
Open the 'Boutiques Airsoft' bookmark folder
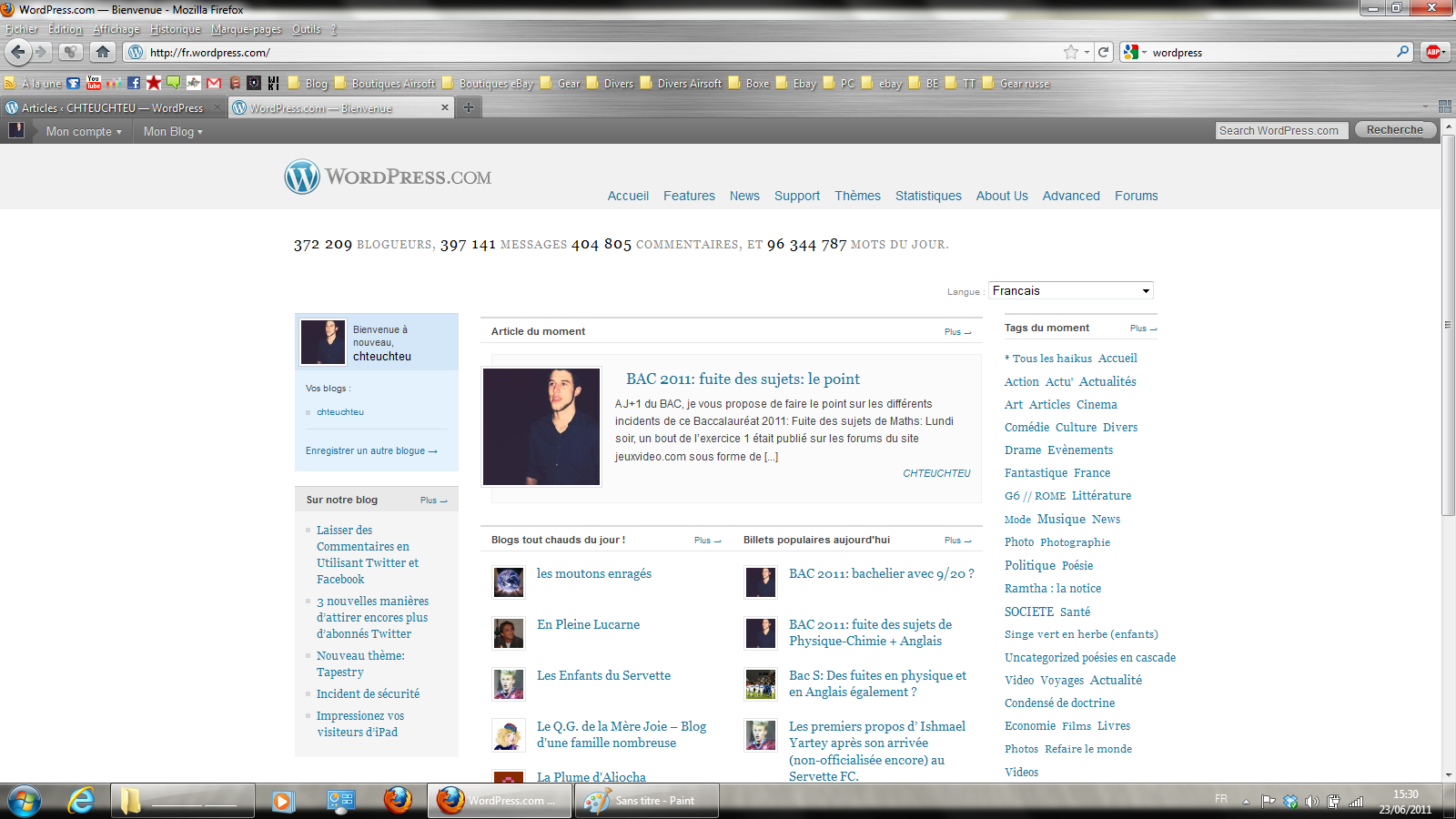[x=385, y=83]
